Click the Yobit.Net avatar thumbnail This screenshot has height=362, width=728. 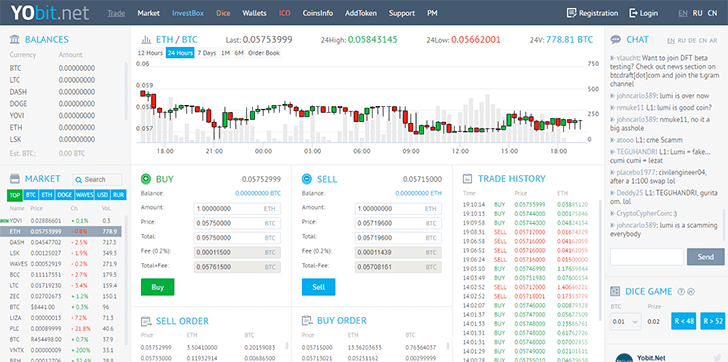[624, 358]
